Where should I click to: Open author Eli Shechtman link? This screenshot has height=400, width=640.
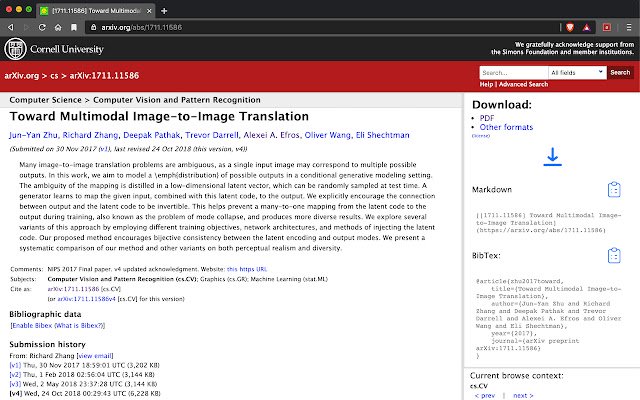(x=382, y=135)
